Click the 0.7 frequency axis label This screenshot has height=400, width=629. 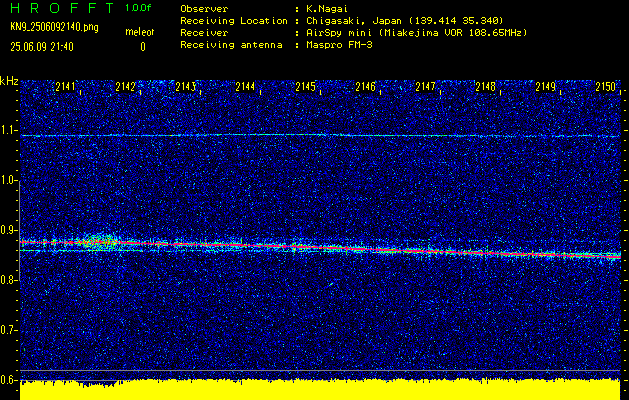click(8, 330)
